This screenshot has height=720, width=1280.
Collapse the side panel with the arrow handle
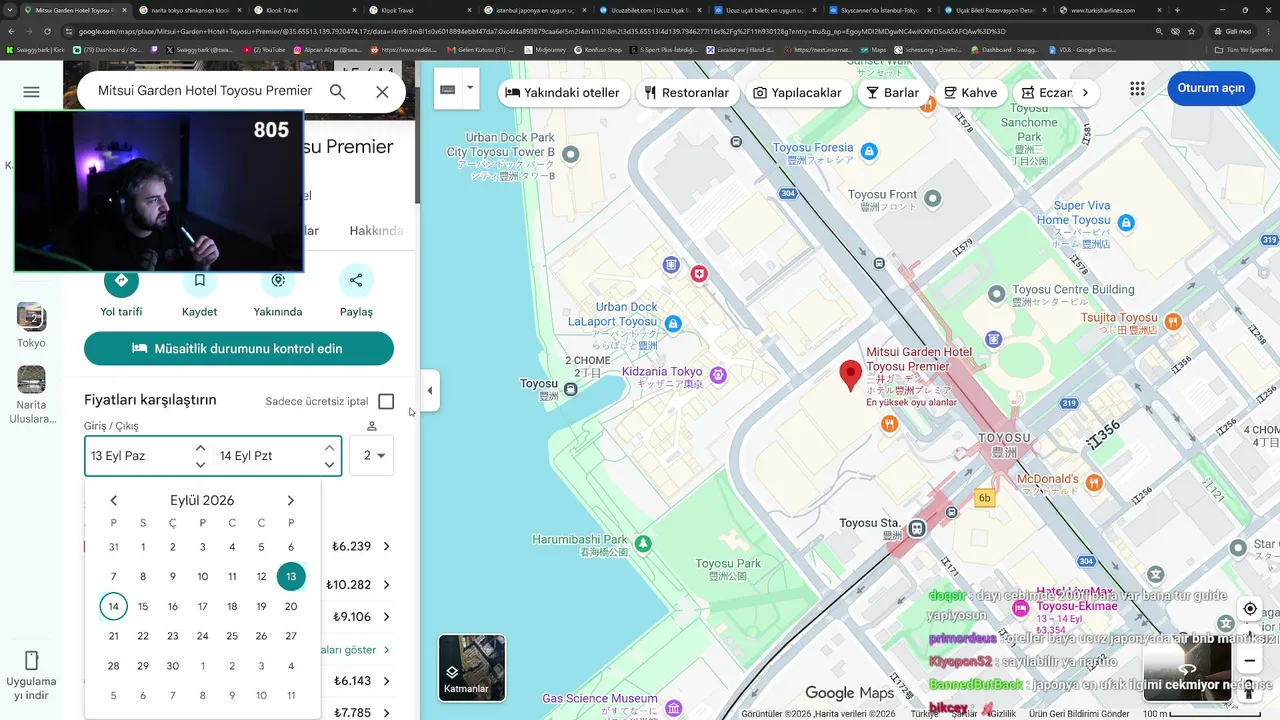coord(430,391)
